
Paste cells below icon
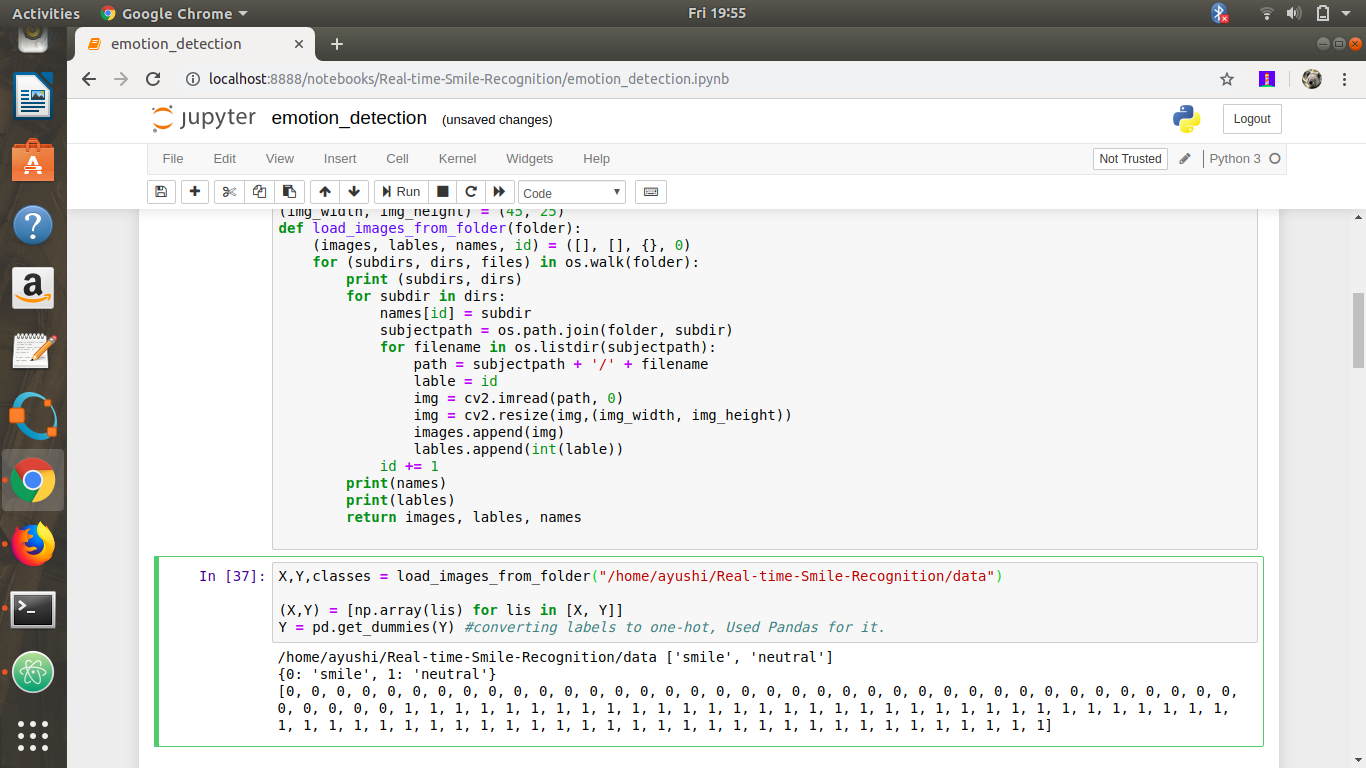tap(289, 192)
